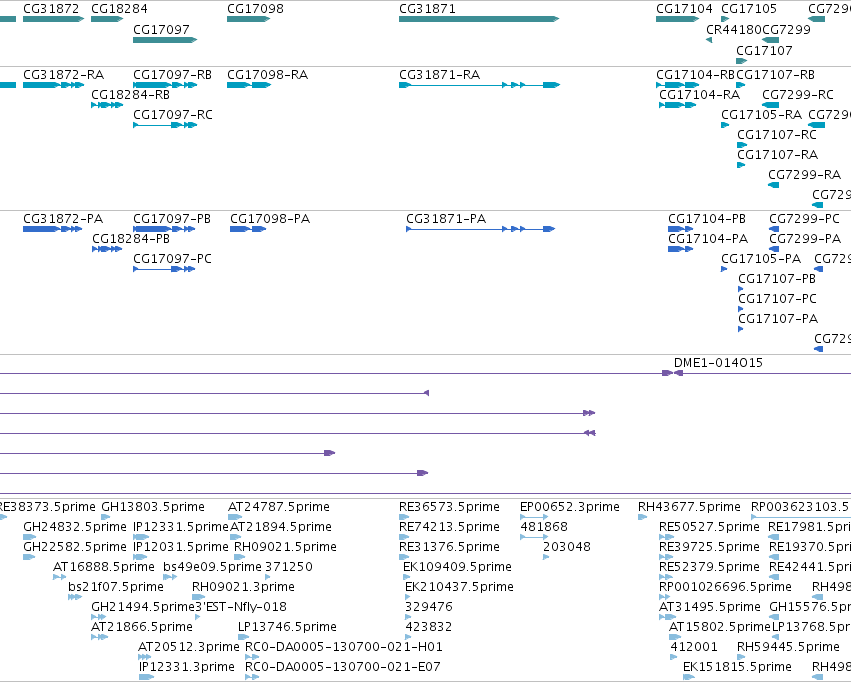Viewport: 851px width, 682px height.
Task: Select CR44180 gene label
Action: coord(734,29)
